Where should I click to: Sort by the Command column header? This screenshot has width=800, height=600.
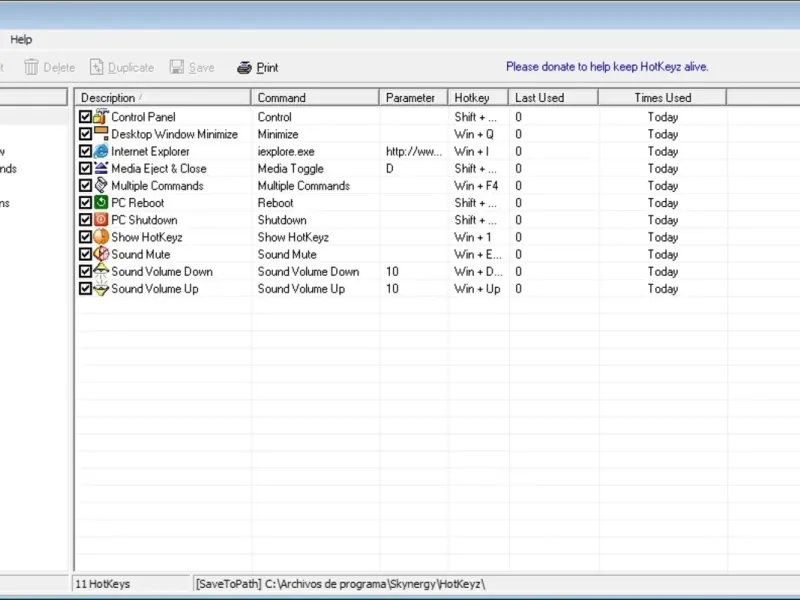point(315,97)
